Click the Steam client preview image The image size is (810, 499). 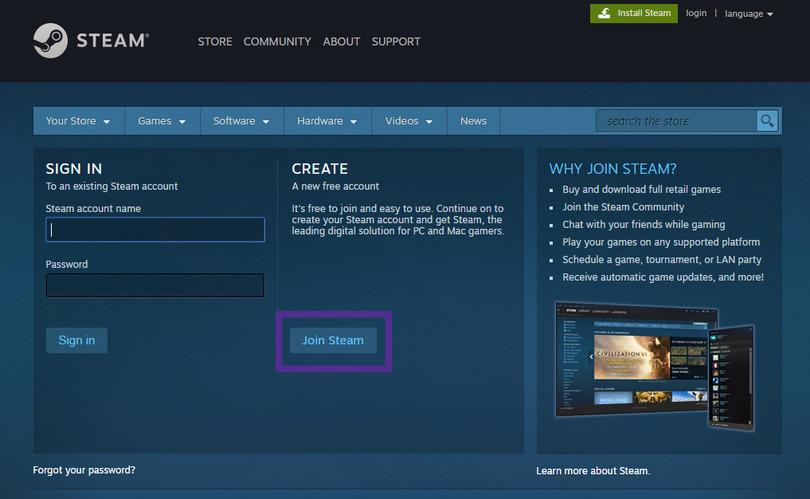[x=655, y=366]
